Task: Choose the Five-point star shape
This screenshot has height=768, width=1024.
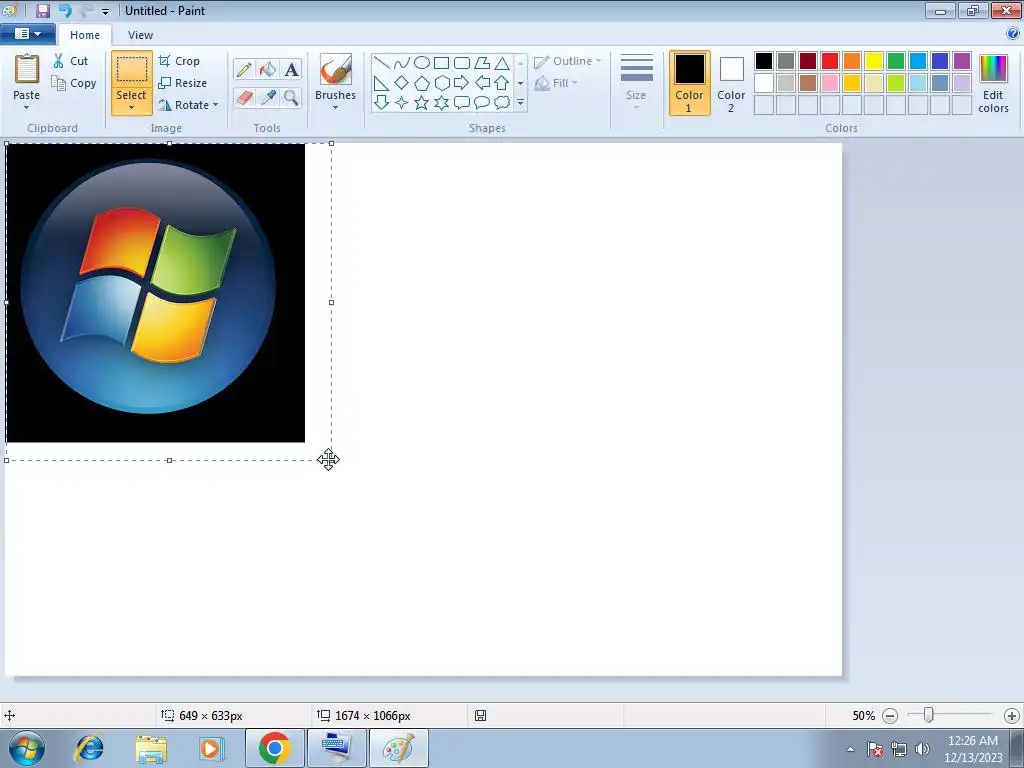Action: (x=422, y=103)
